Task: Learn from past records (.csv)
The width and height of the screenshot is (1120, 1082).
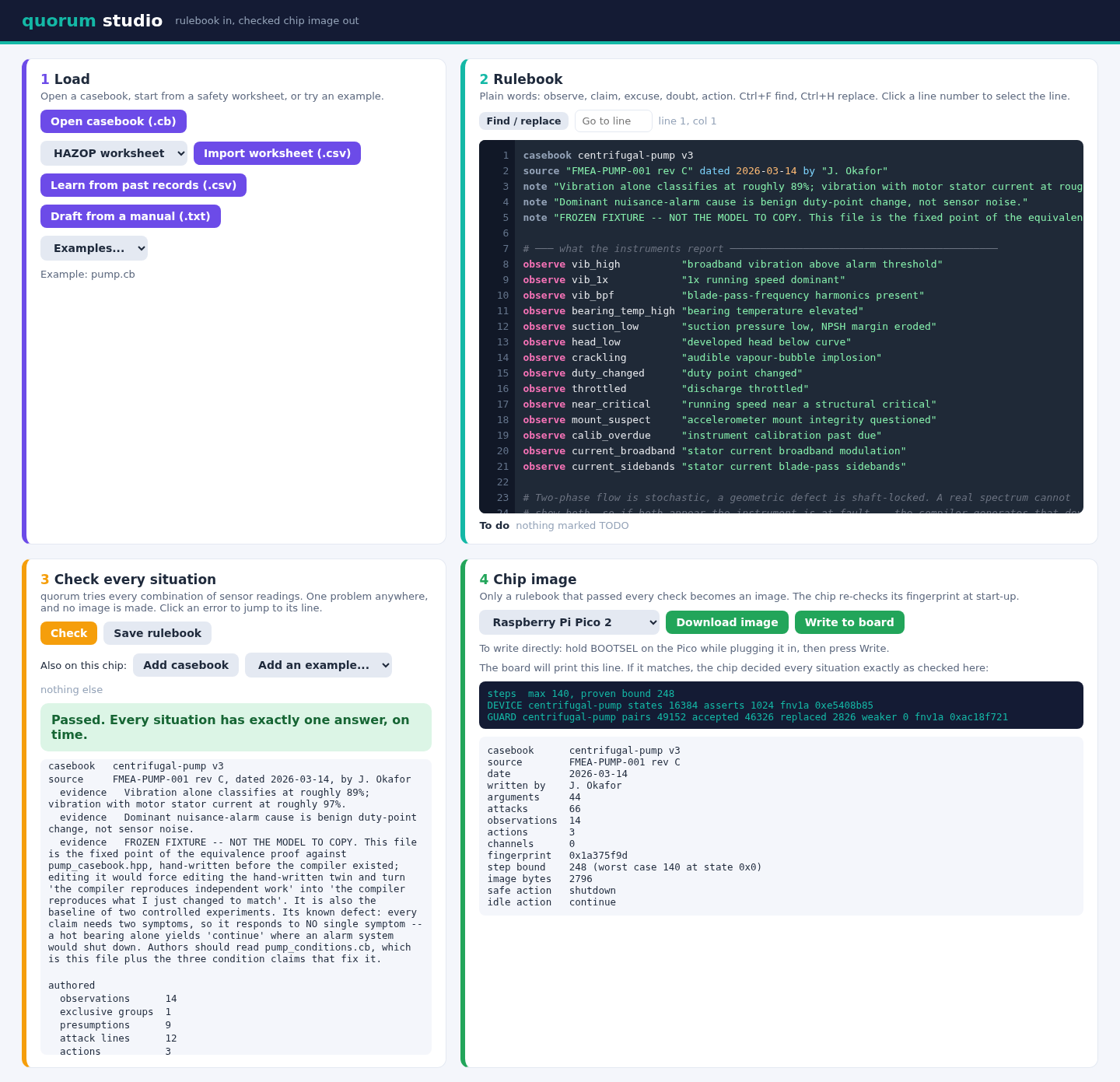Action: (x=143, y=185)
